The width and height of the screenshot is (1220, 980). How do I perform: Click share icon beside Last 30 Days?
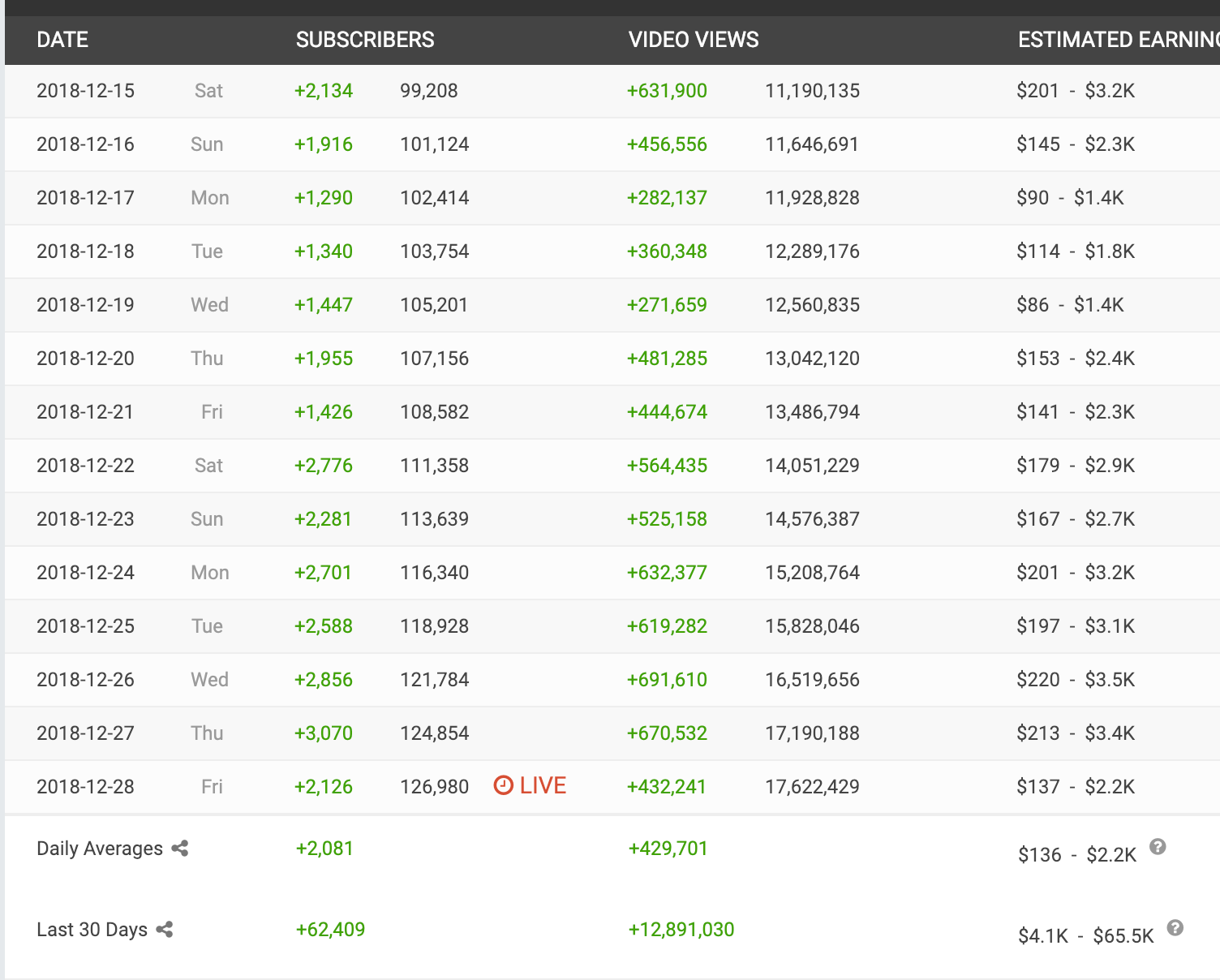click(165, 930)
